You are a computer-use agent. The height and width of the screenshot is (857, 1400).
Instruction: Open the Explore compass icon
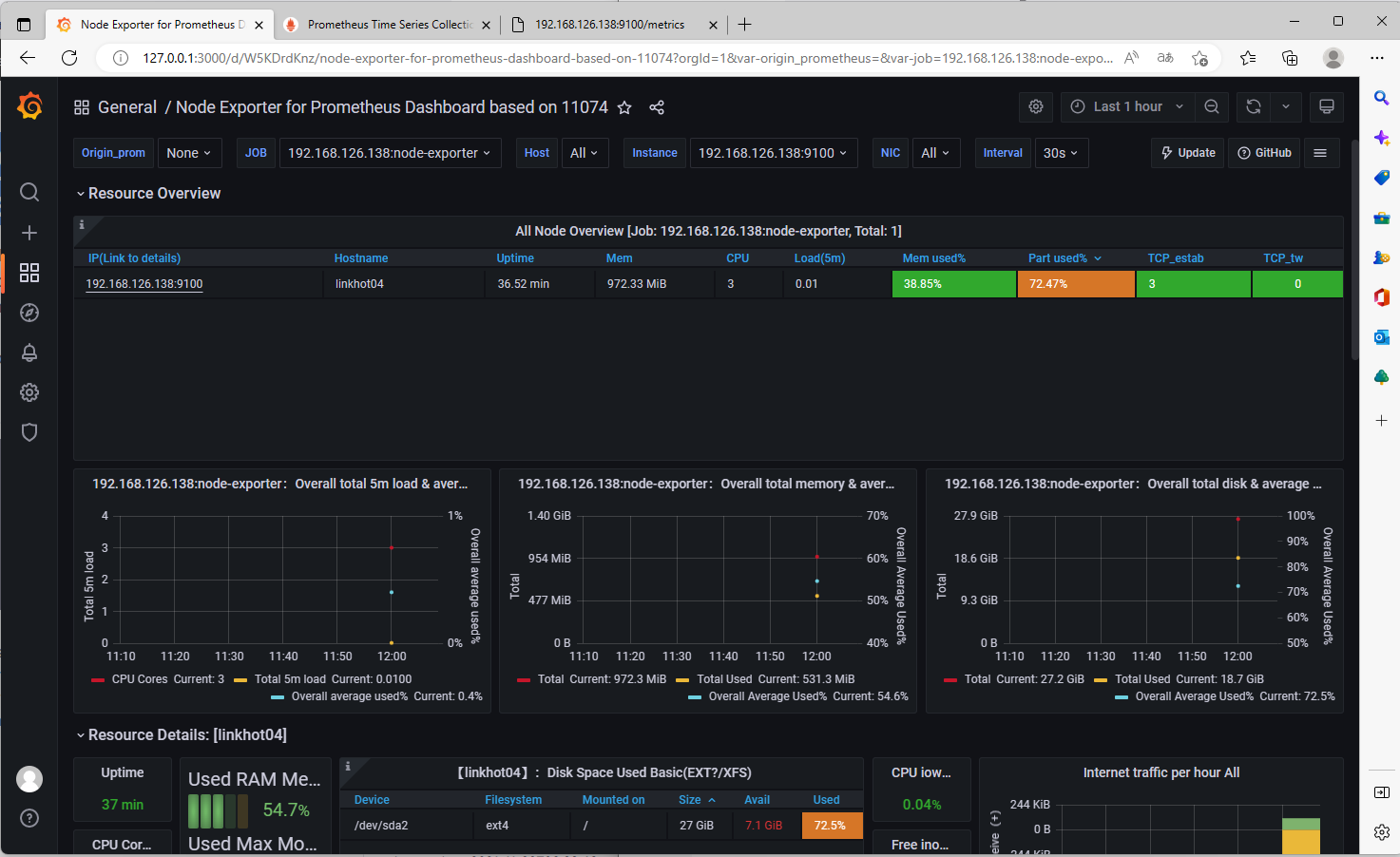29,313
